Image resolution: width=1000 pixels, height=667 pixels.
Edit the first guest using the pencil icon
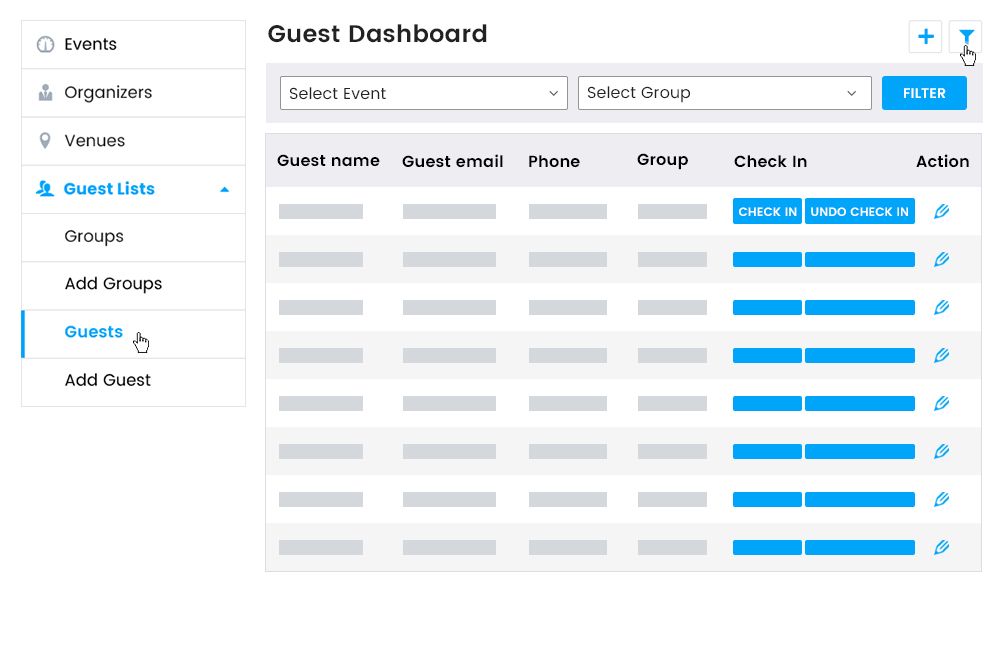pos(941,211)
